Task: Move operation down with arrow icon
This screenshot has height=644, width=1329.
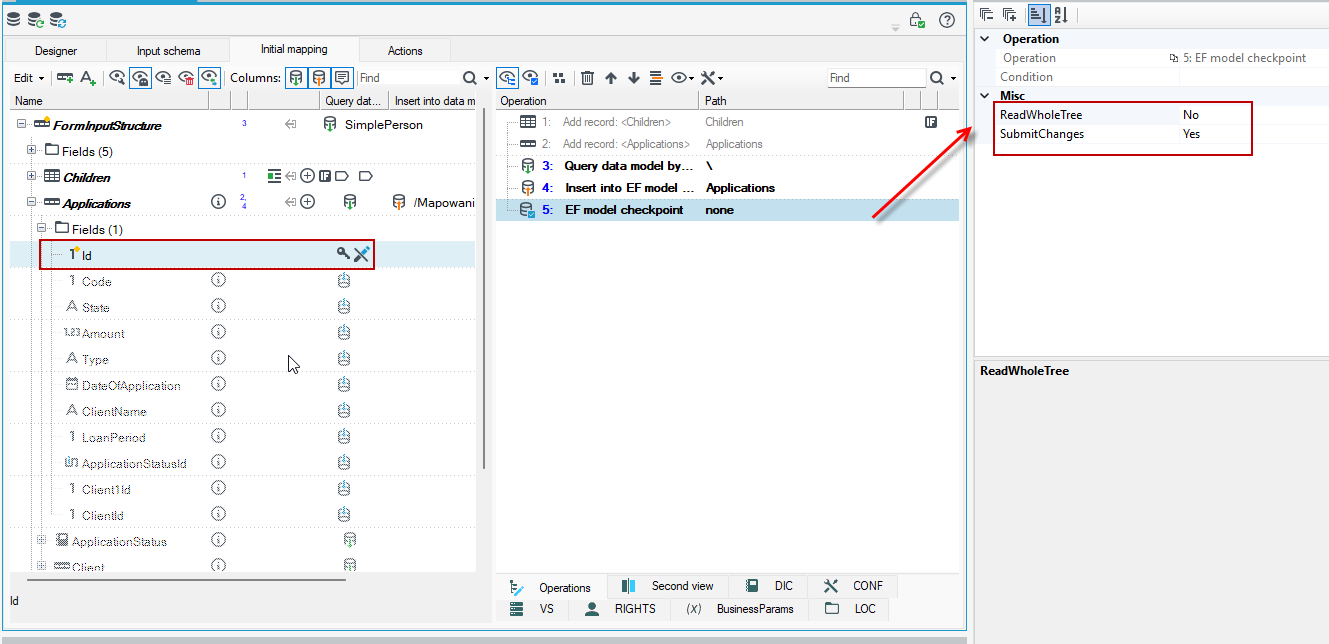Action: (633, 78)
